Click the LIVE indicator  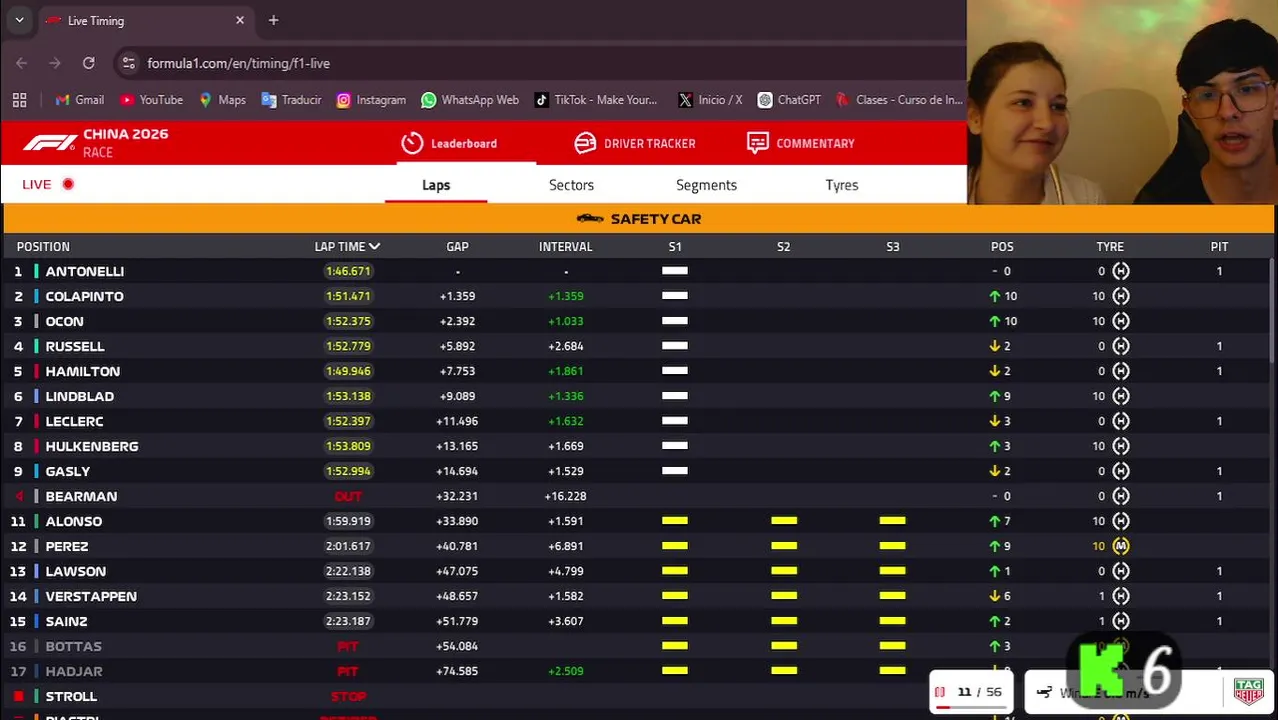pos(48,184)
